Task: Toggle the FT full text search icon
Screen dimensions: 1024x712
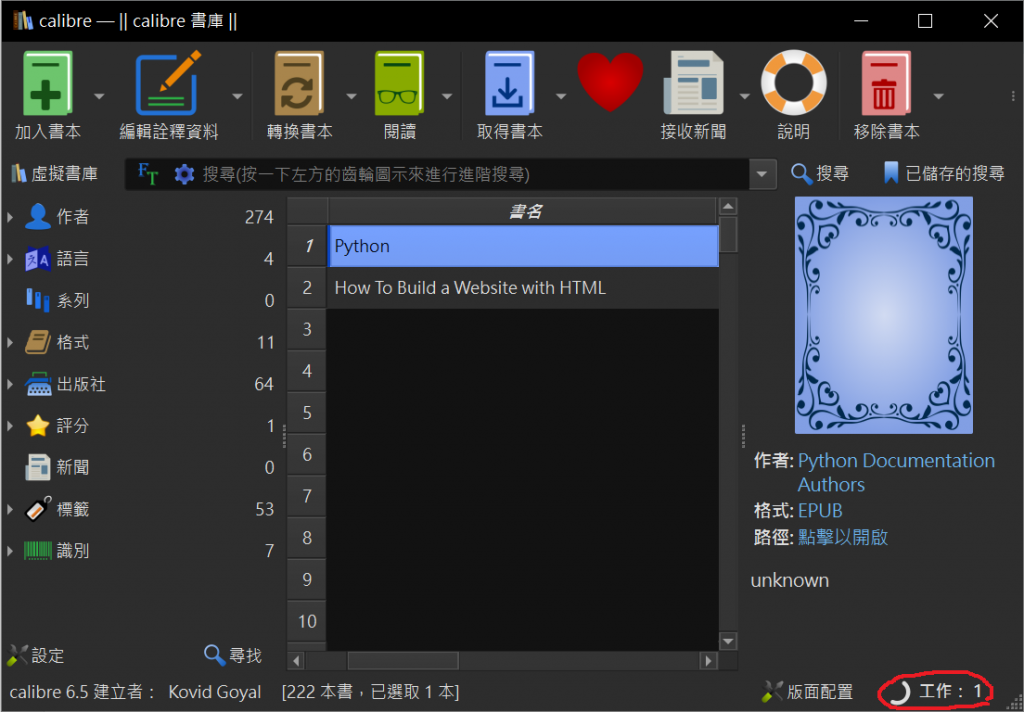Action: pos(148,174)
